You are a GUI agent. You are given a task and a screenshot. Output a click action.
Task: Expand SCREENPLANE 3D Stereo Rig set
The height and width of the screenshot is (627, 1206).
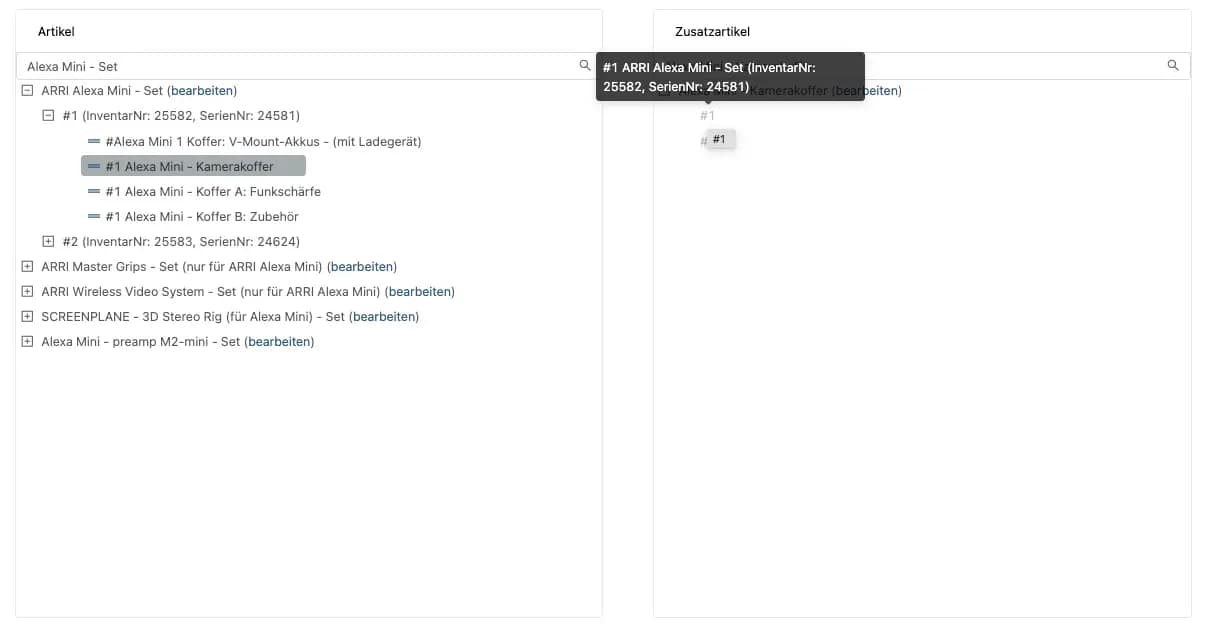tap(27, 317)
